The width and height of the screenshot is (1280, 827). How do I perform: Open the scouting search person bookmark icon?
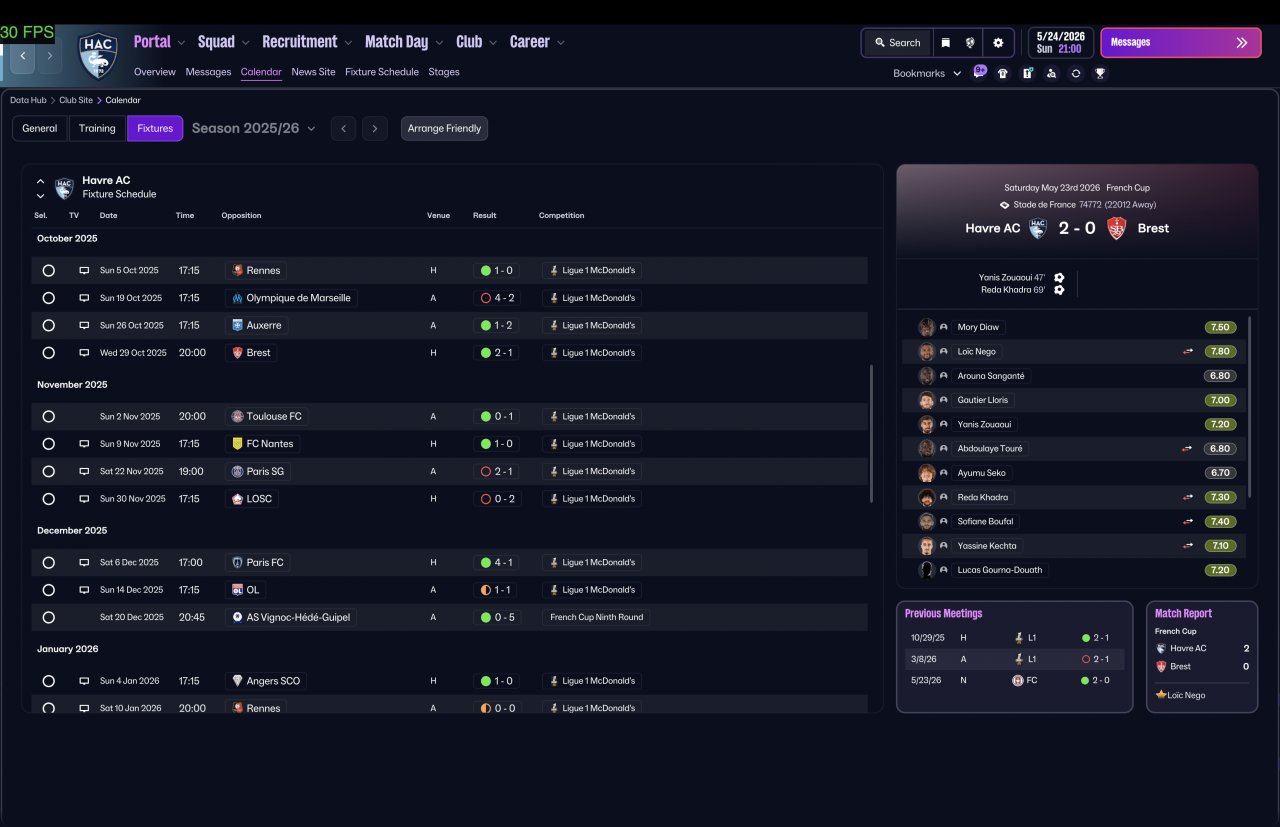1051,73
